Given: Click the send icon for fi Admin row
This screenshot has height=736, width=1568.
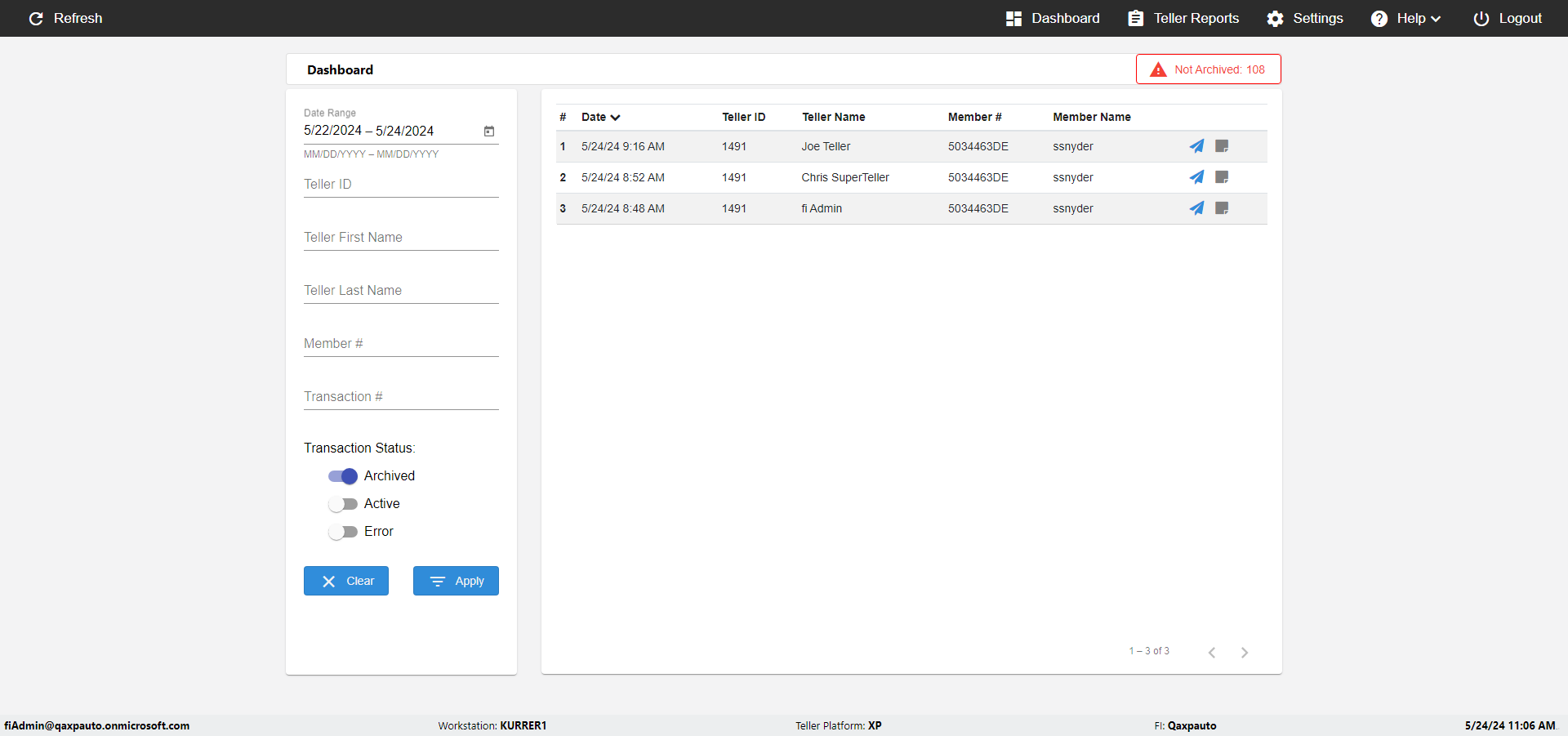Looking at the screenshot, I should (1196, 208).
